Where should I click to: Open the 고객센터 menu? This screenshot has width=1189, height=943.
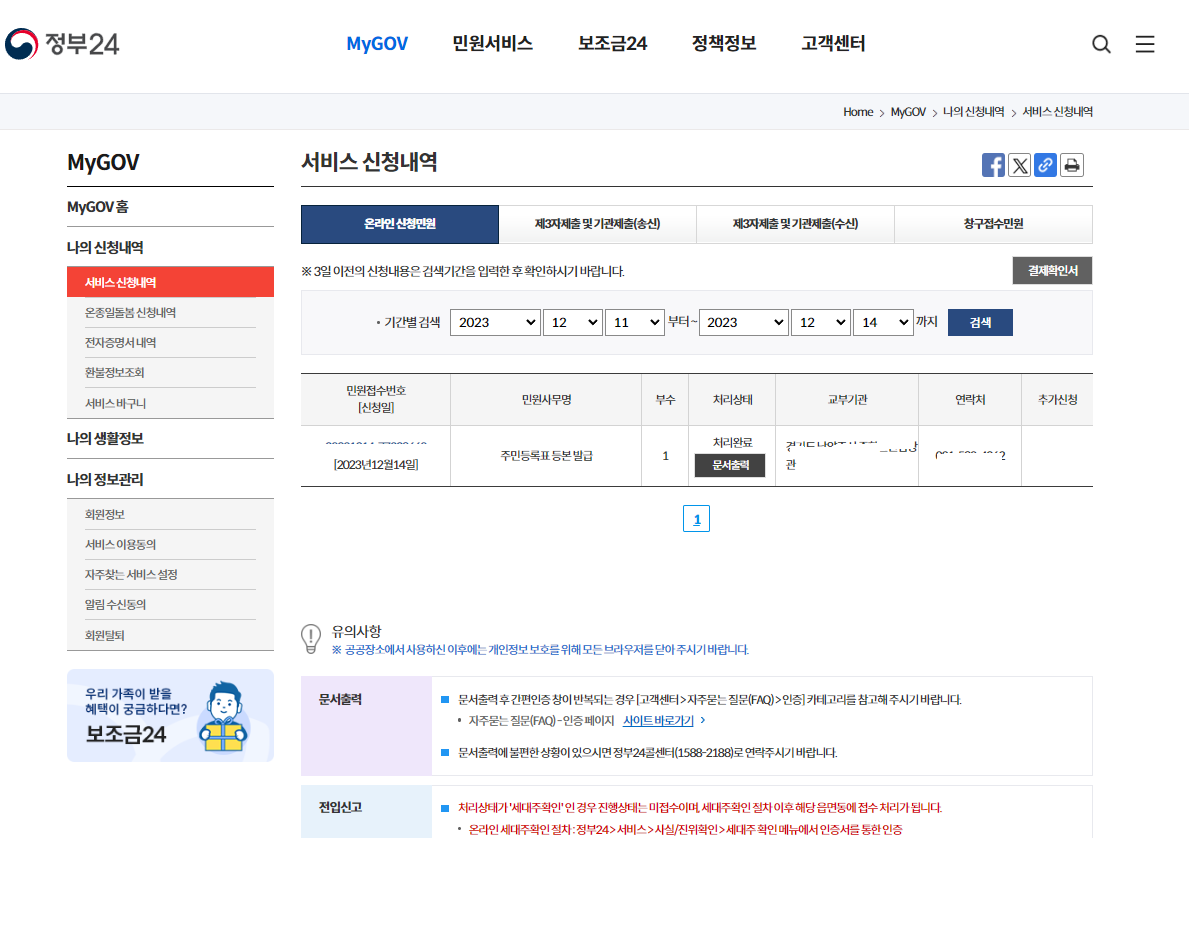click(x=831, y=44)
